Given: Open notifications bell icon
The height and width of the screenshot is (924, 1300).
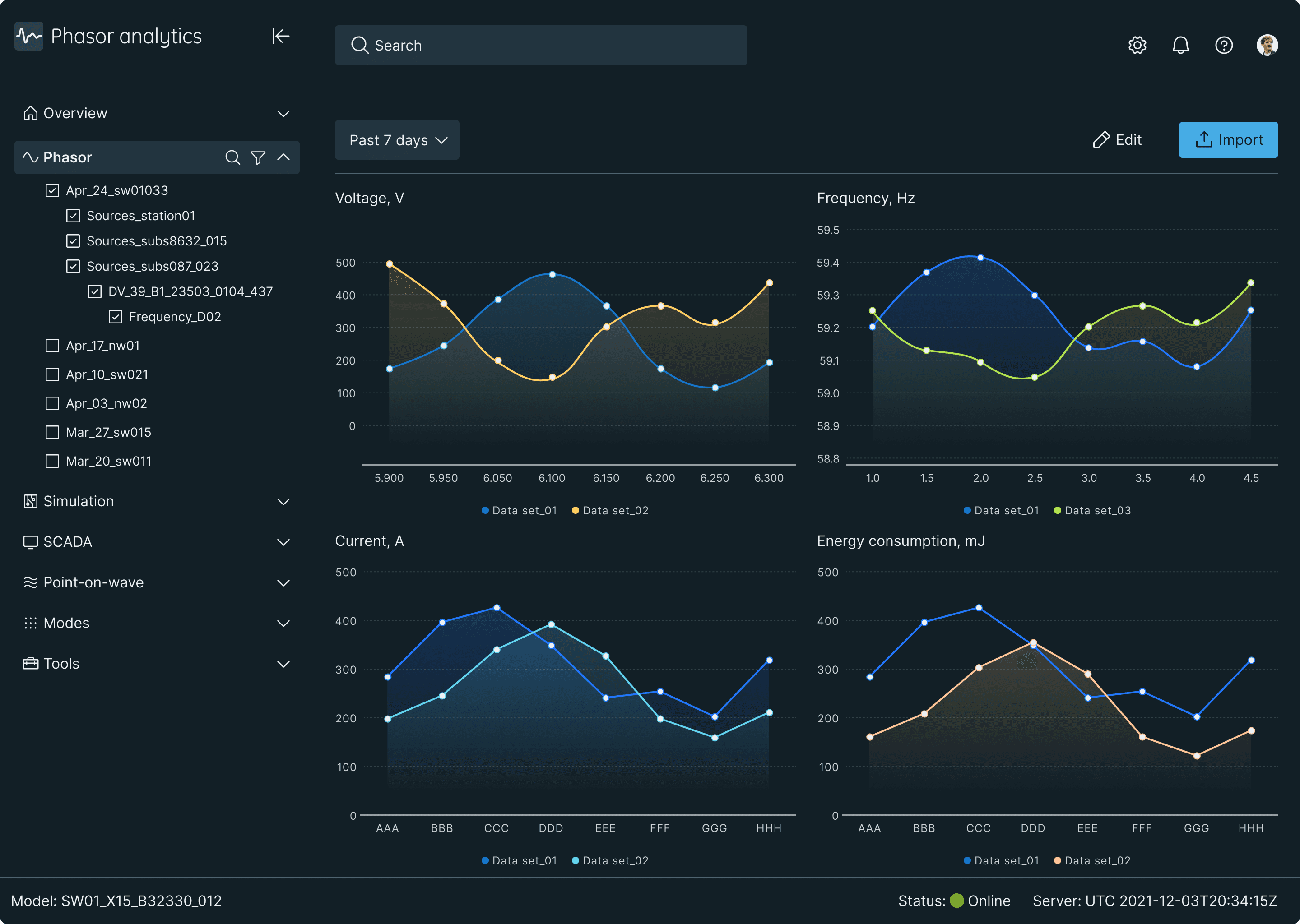Looking at the screenshot, I should [1180, 45].
